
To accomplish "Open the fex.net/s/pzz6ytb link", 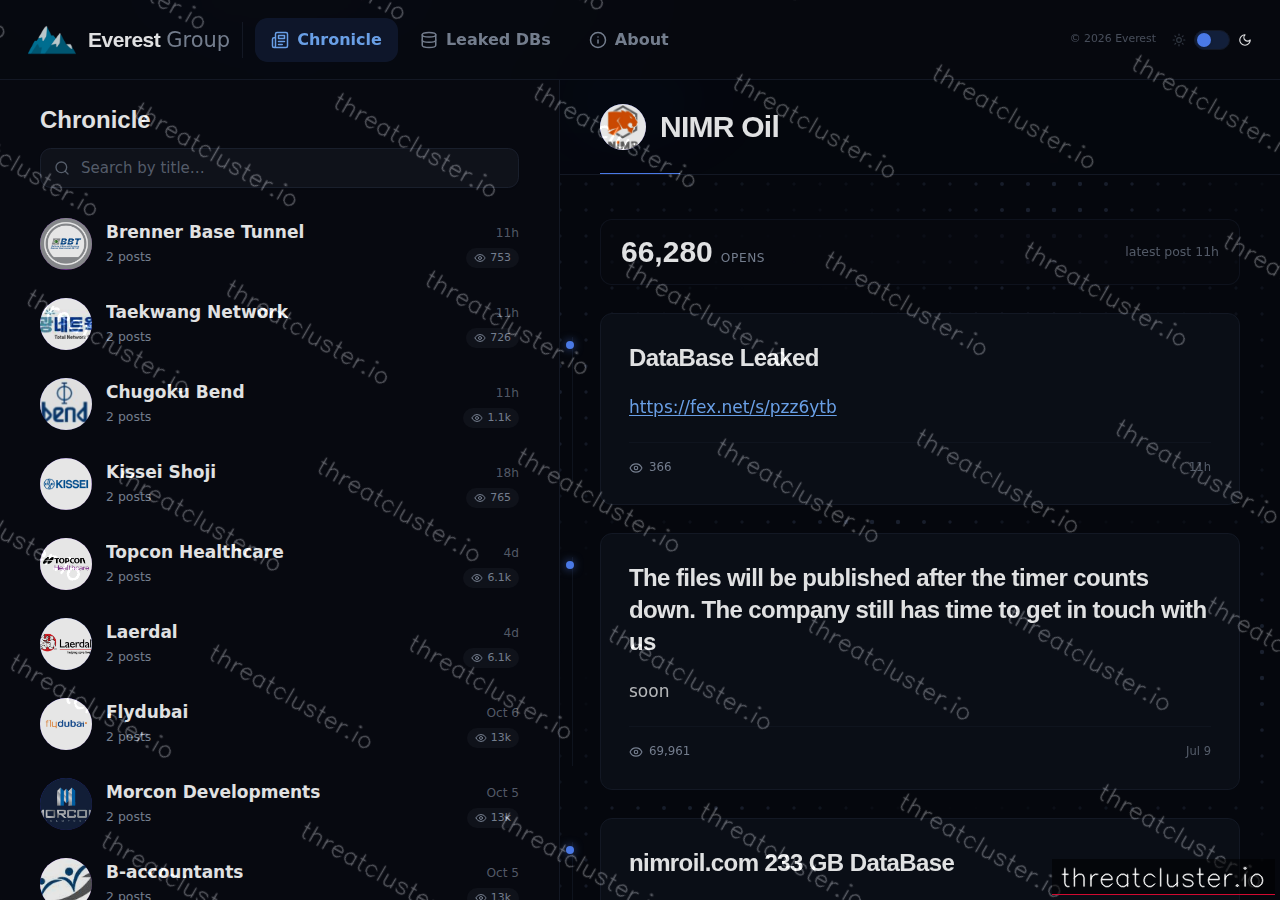I will point(733,407).
